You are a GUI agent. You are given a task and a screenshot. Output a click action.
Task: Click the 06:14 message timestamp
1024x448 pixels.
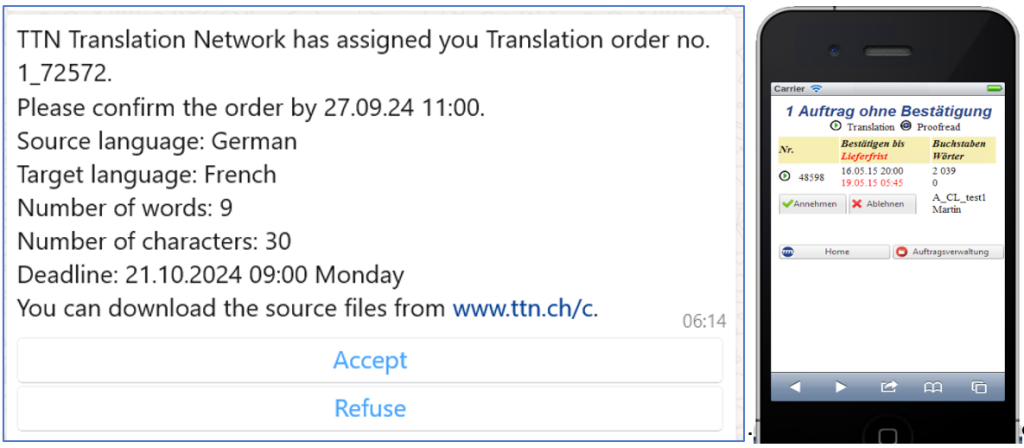703,321
